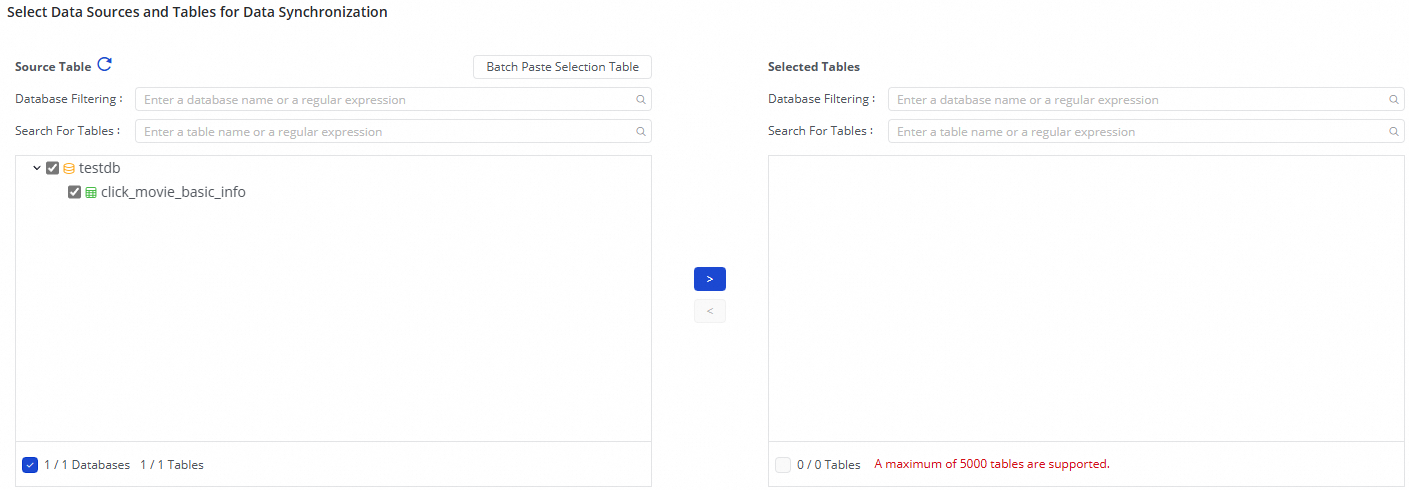Click the Batch Paste Selection Table button
The width and height of the screenshot is (1409, 490).
562,67
